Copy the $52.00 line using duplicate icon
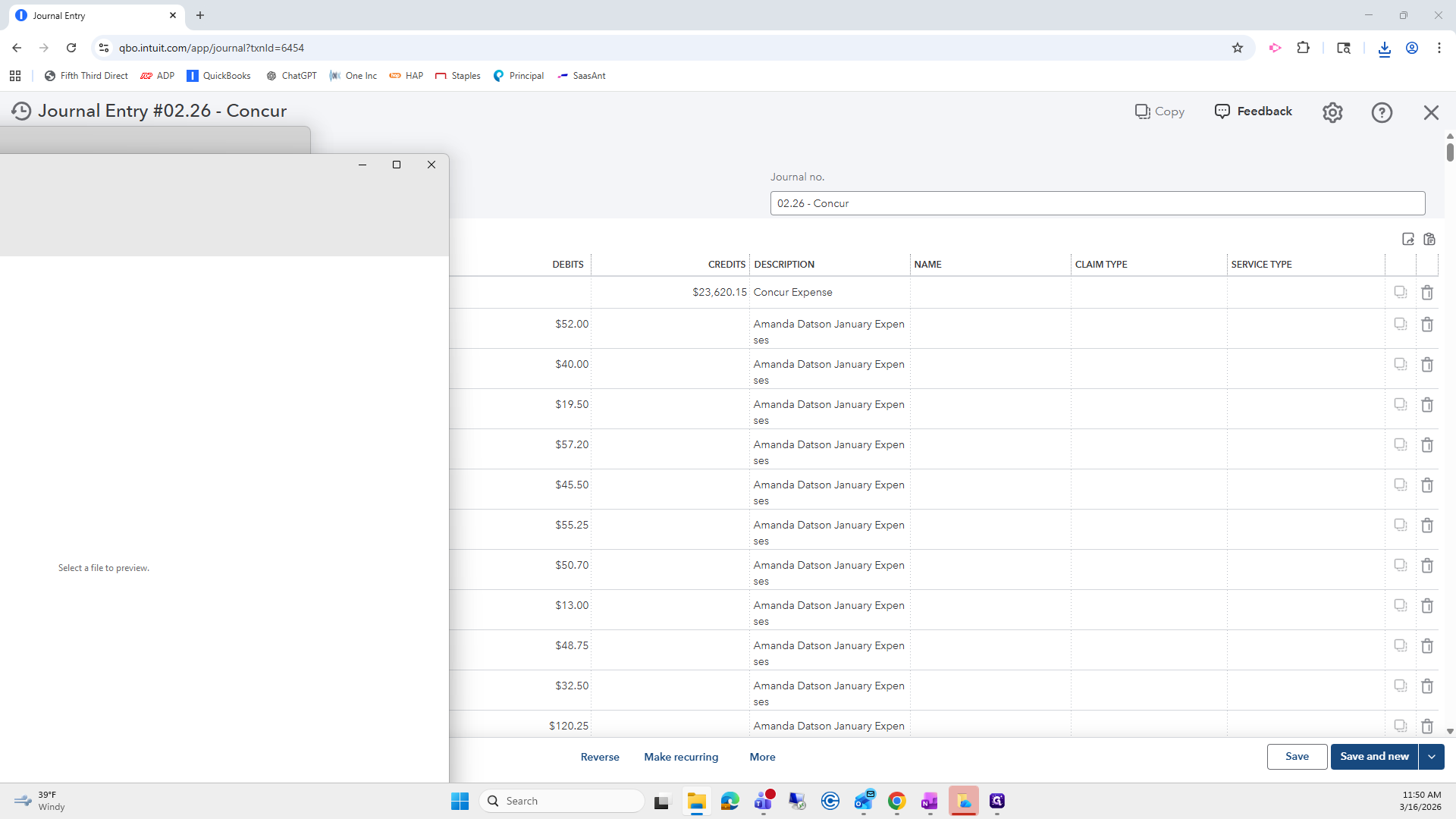The height and width of the screenshot is (819, 1456). click(1400, 325)
